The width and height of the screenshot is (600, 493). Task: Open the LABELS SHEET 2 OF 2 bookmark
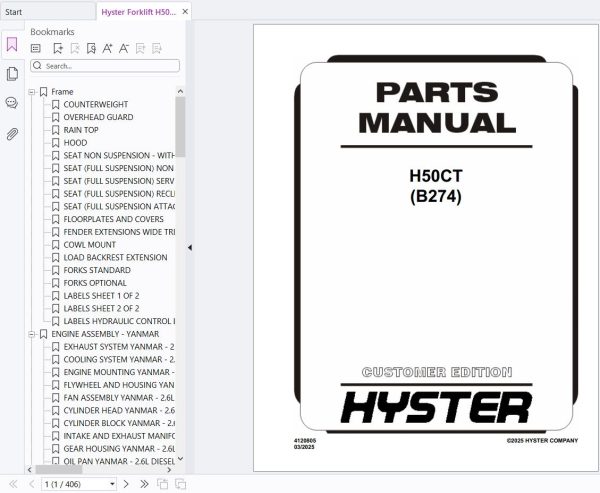click(101, 309)
